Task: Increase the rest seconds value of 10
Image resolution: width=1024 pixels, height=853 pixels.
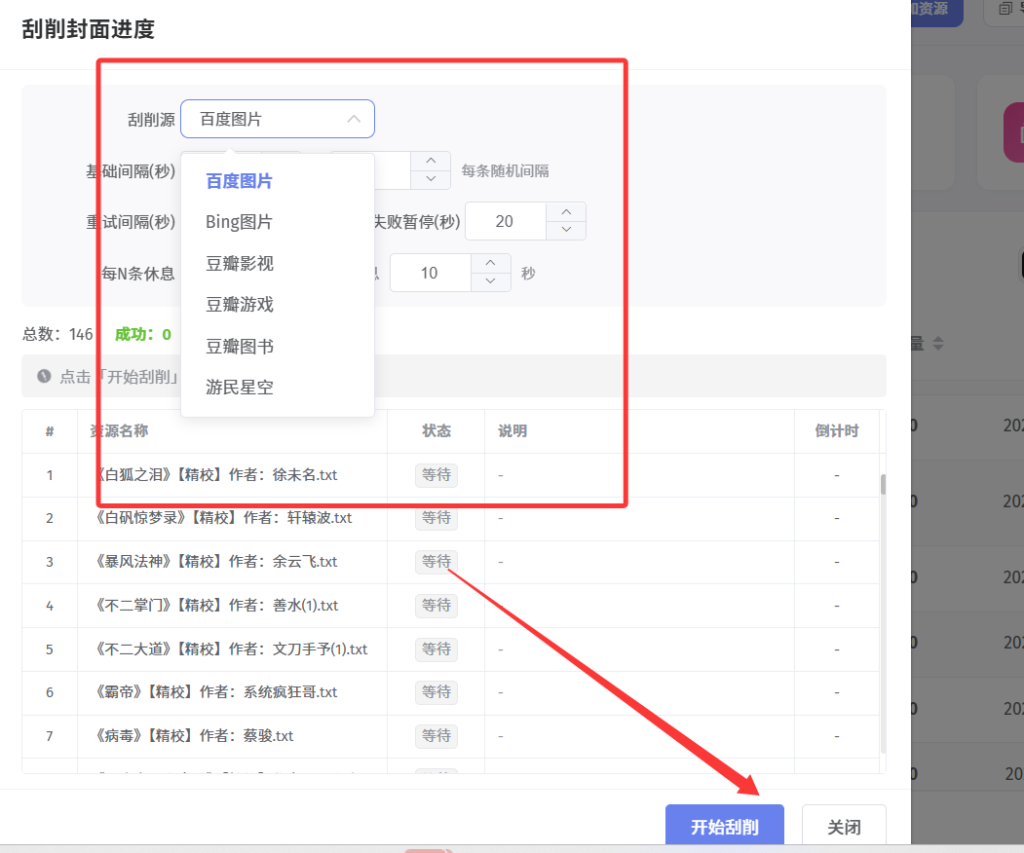Action: click(x=490, y=263)
